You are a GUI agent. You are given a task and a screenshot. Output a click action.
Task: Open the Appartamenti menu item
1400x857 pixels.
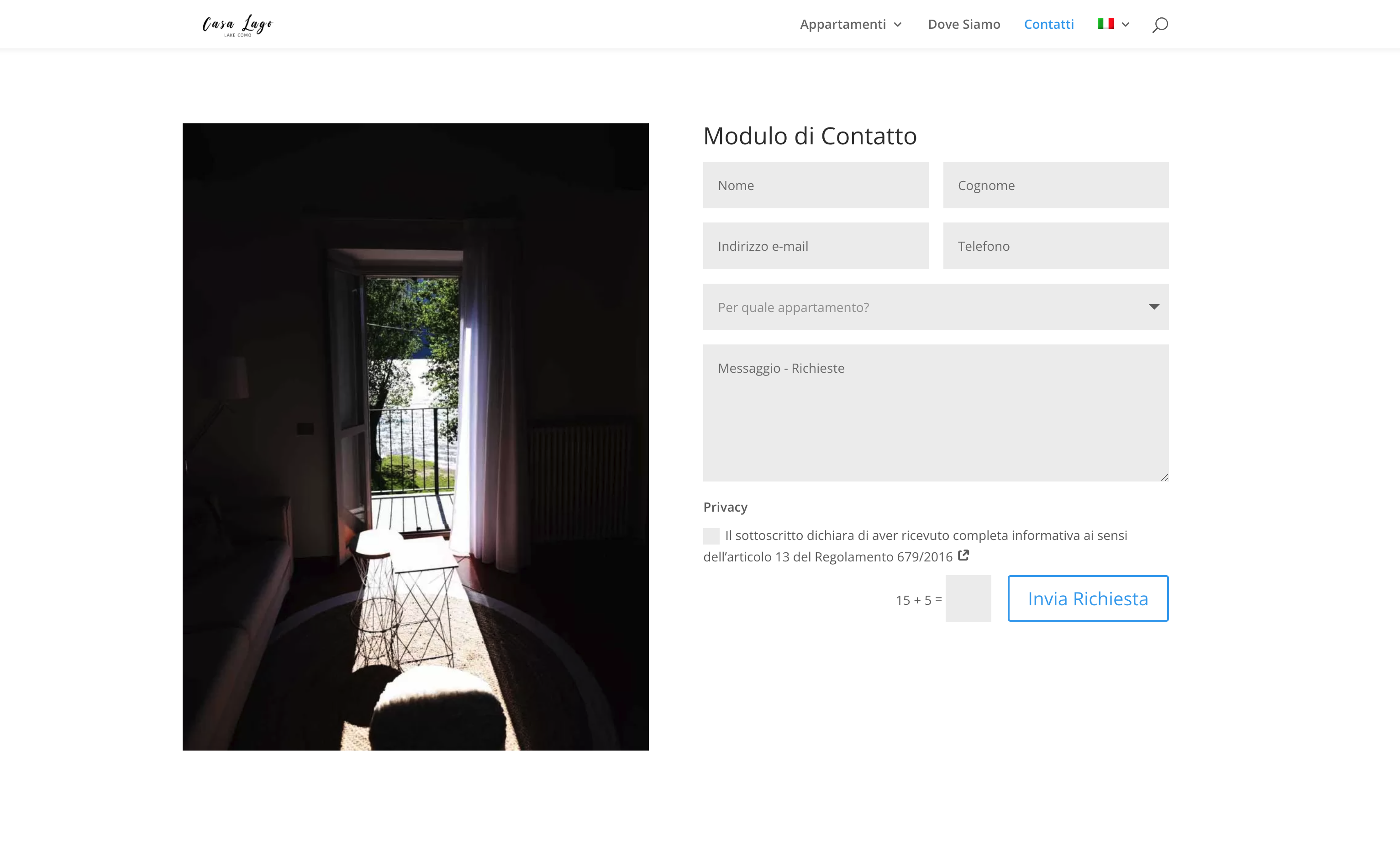(x=843, y=24)
